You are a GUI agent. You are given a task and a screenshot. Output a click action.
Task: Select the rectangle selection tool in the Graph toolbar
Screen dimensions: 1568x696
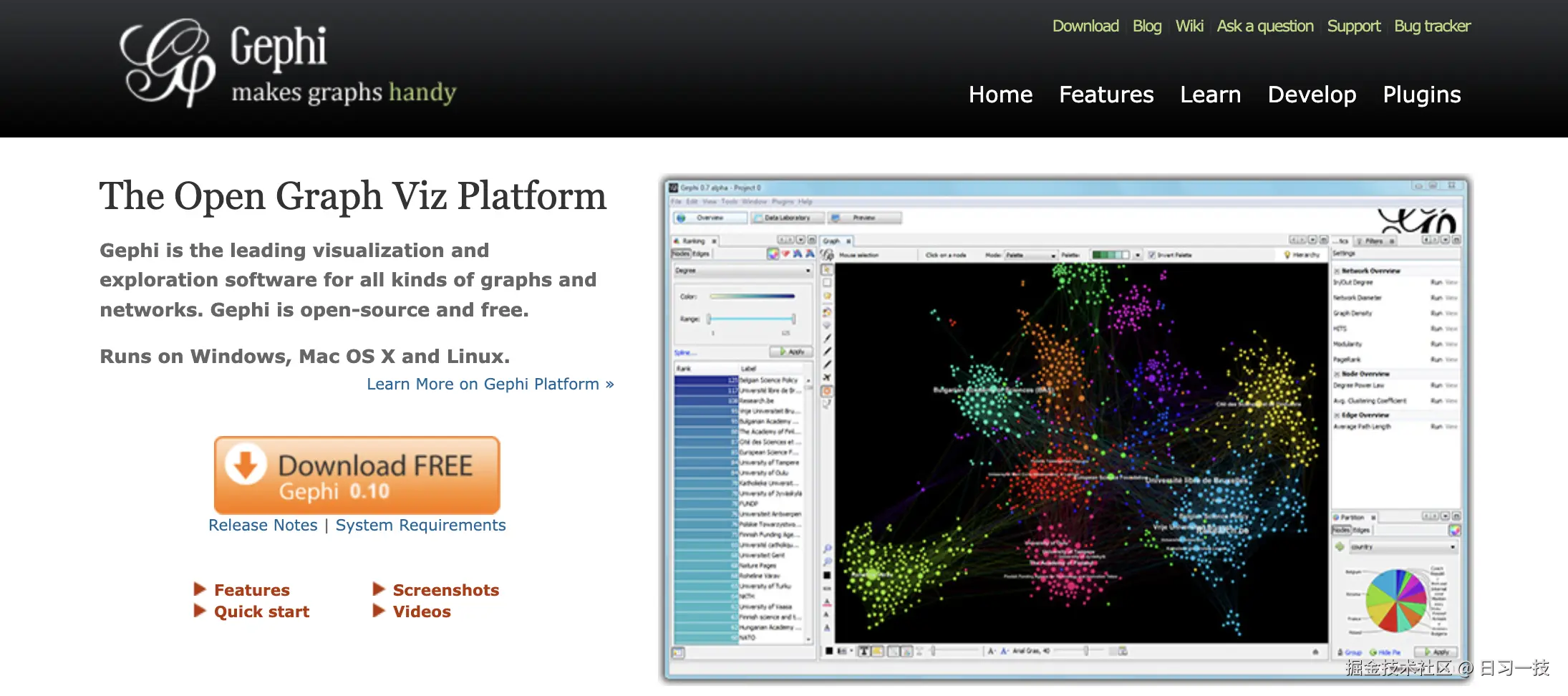coord(827,282)
